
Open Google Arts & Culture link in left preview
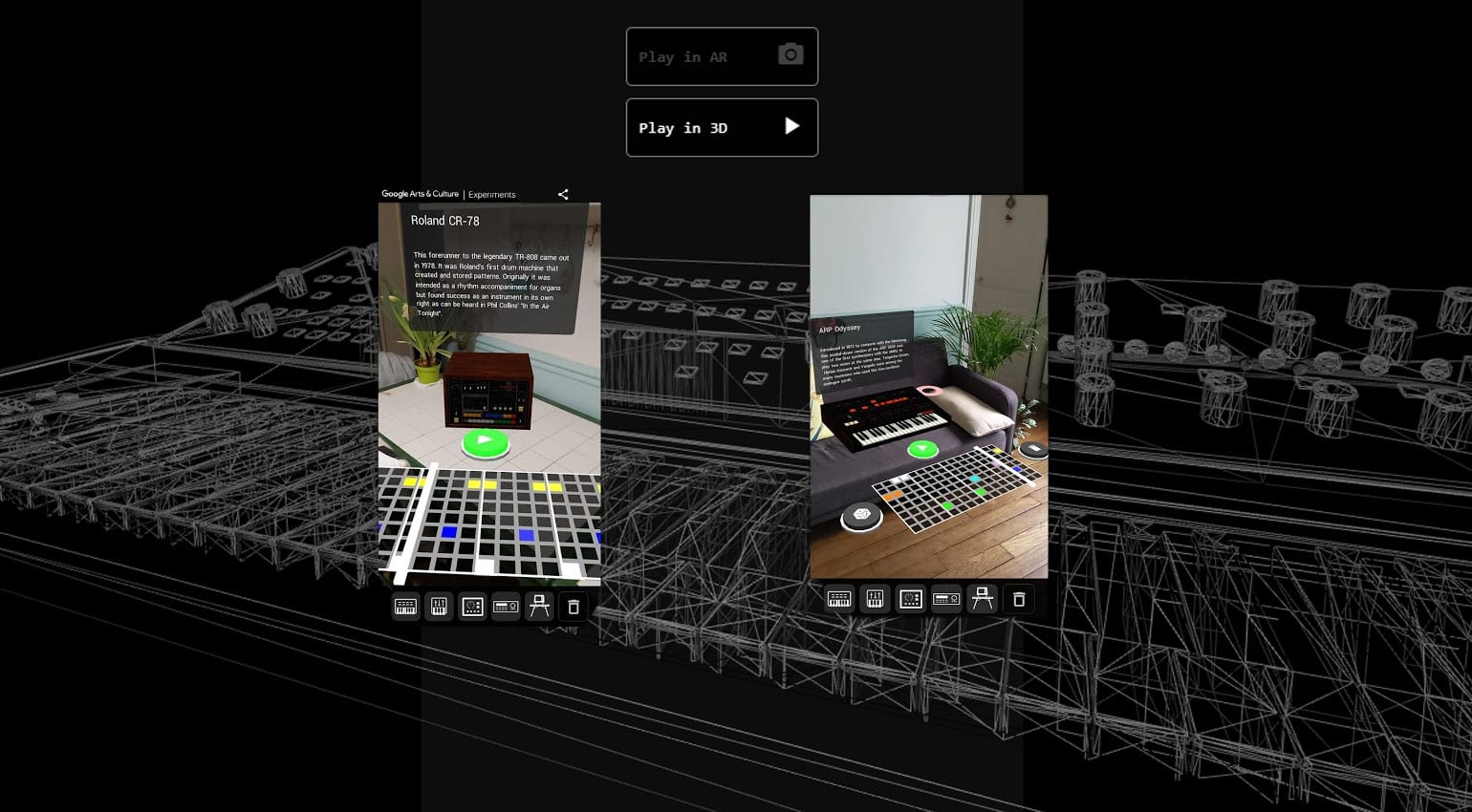420,194
